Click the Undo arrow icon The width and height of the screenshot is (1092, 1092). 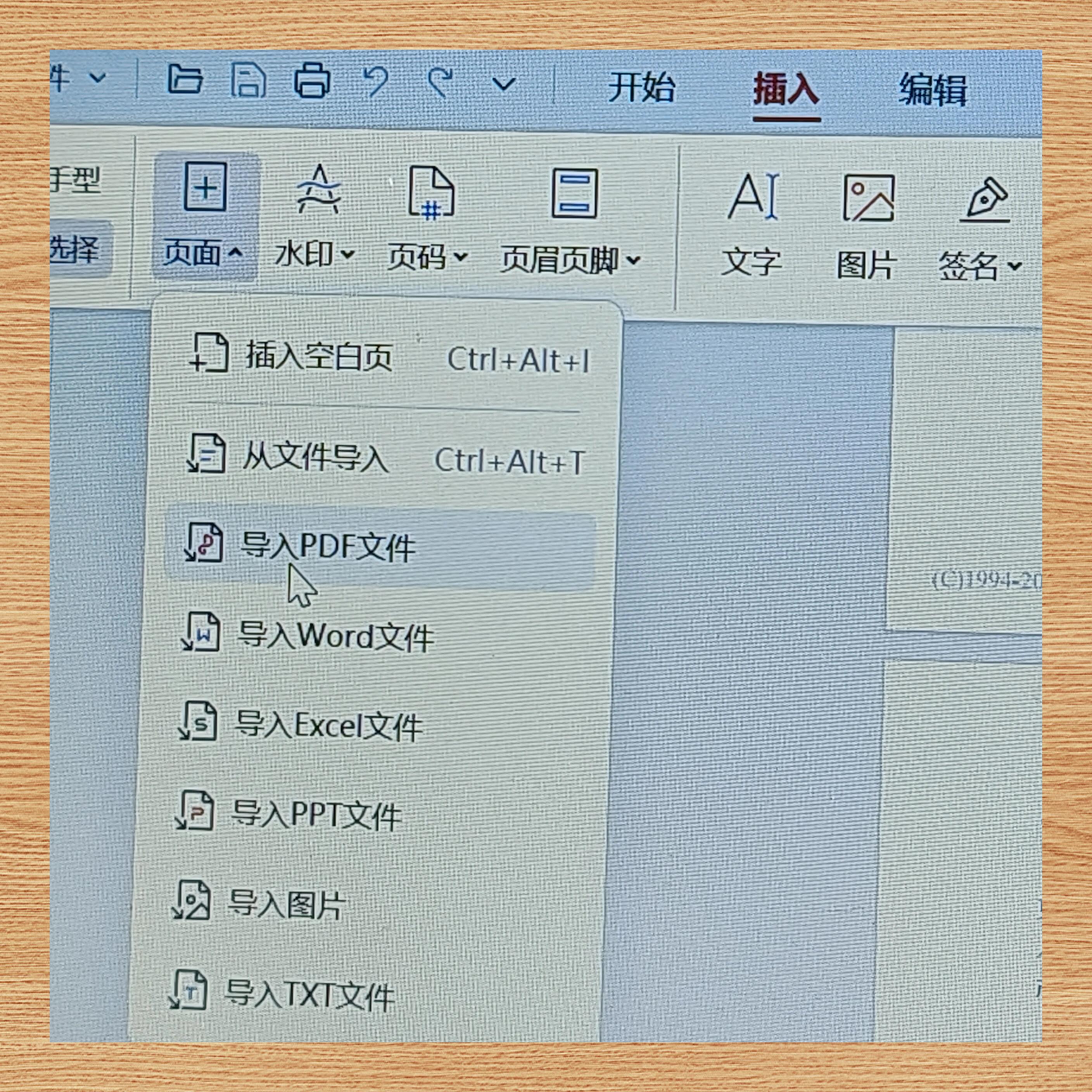coord(376,82)
